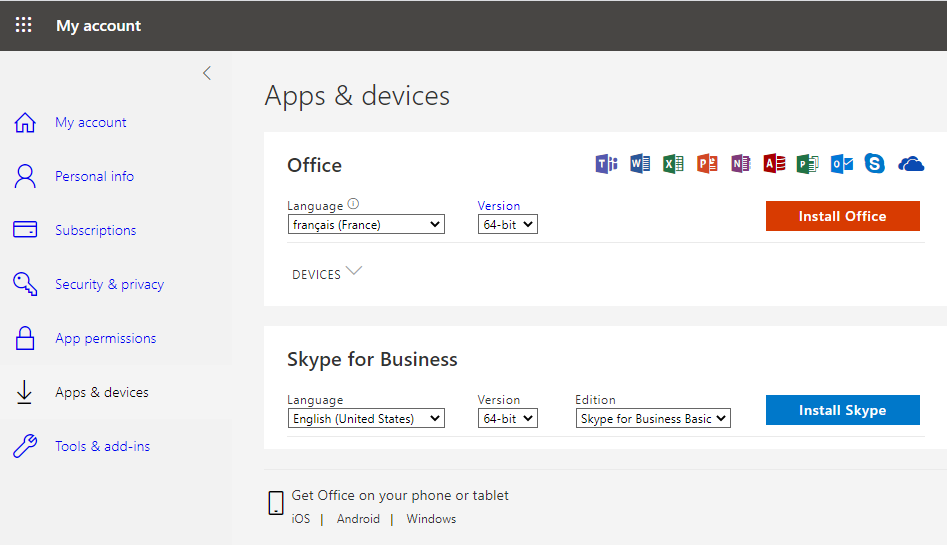Open Security & privacy page
This screenshot has height=545, width=947.
pyautogui.click(x=109, y=284)
